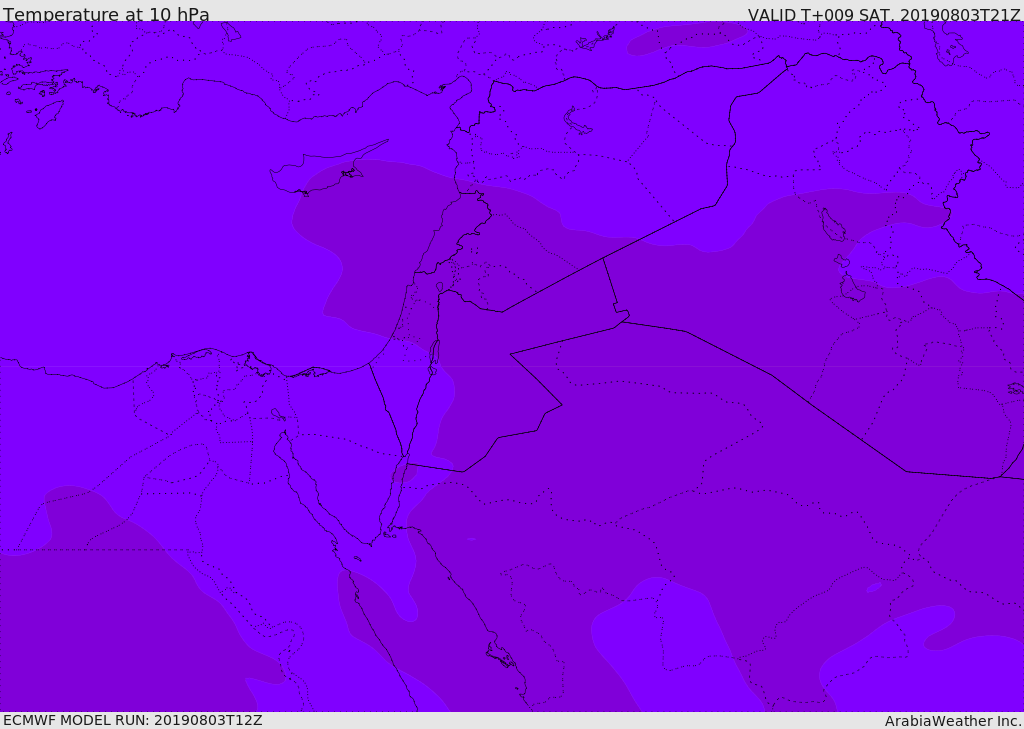
Task: Click the 'Temperature at 10 hPa' title text
Action: pos(106,14)
